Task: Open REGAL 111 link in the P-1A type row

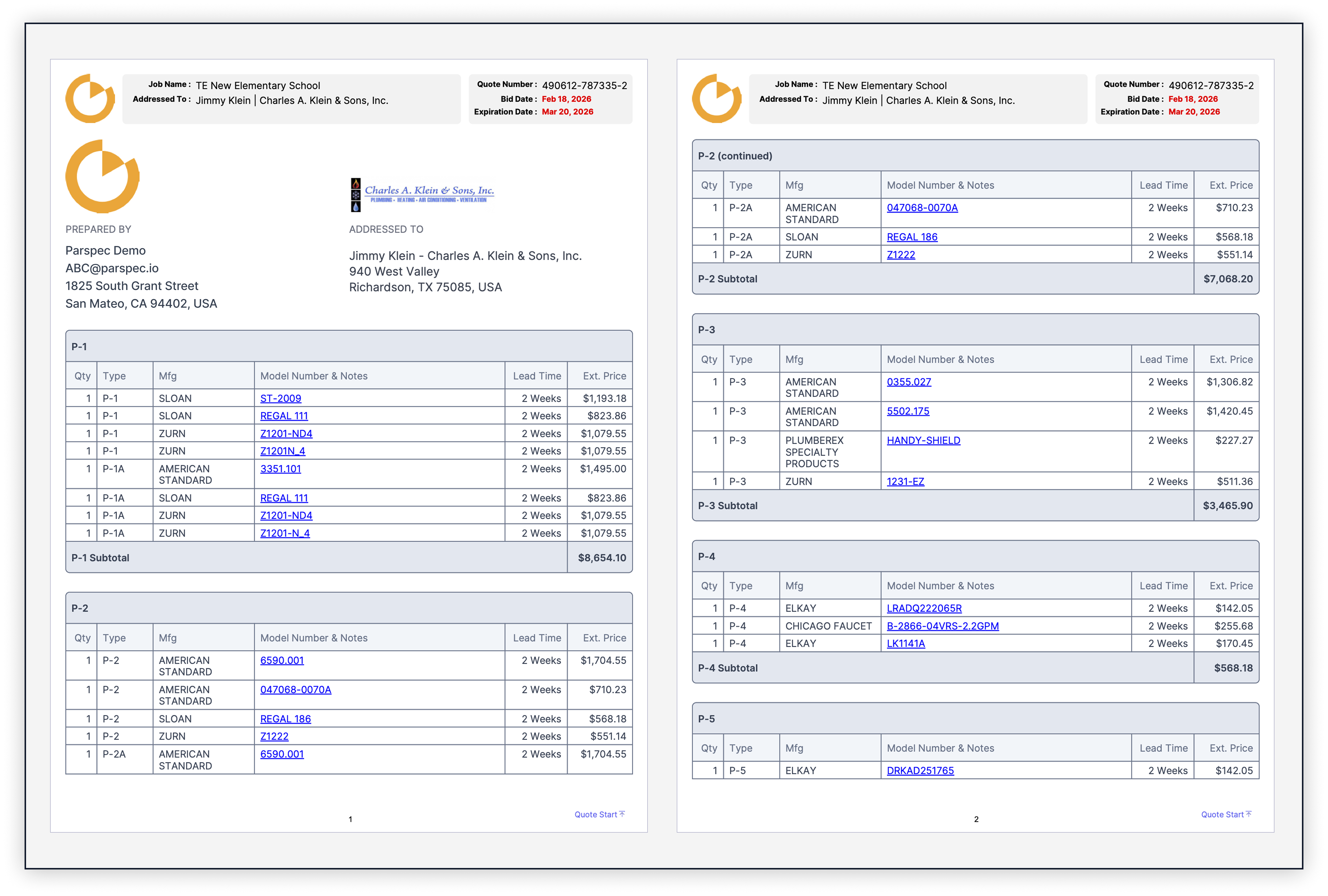Action: click(x=284, y=498)
